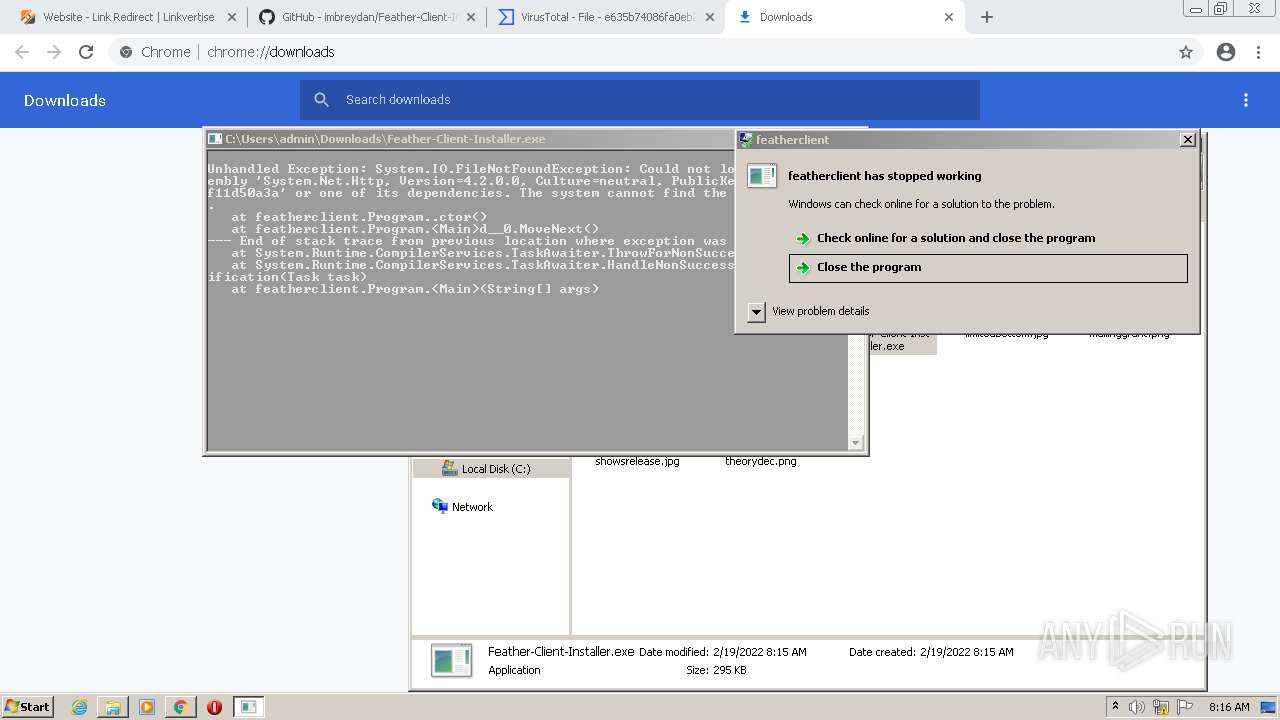Open the network status tray icon
1280x720 pixels.
coord(1161,707)
